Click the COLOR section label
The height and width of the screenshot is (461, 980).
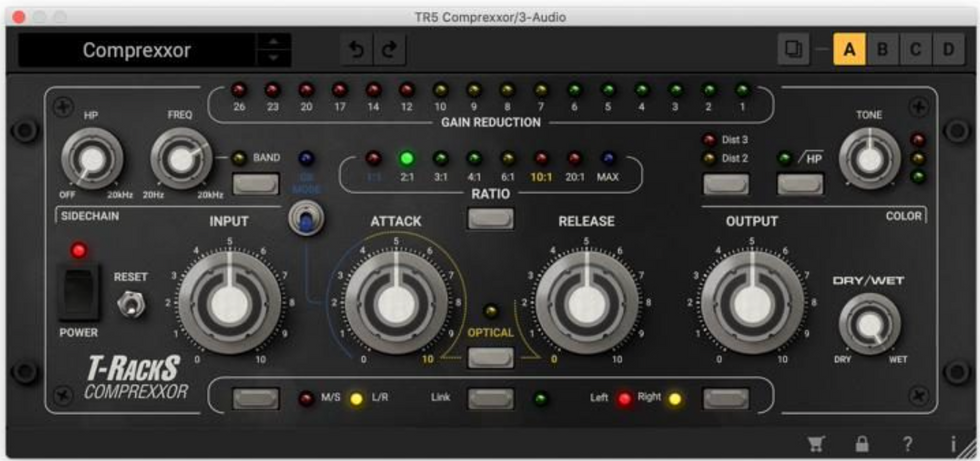tap(904, 216)
